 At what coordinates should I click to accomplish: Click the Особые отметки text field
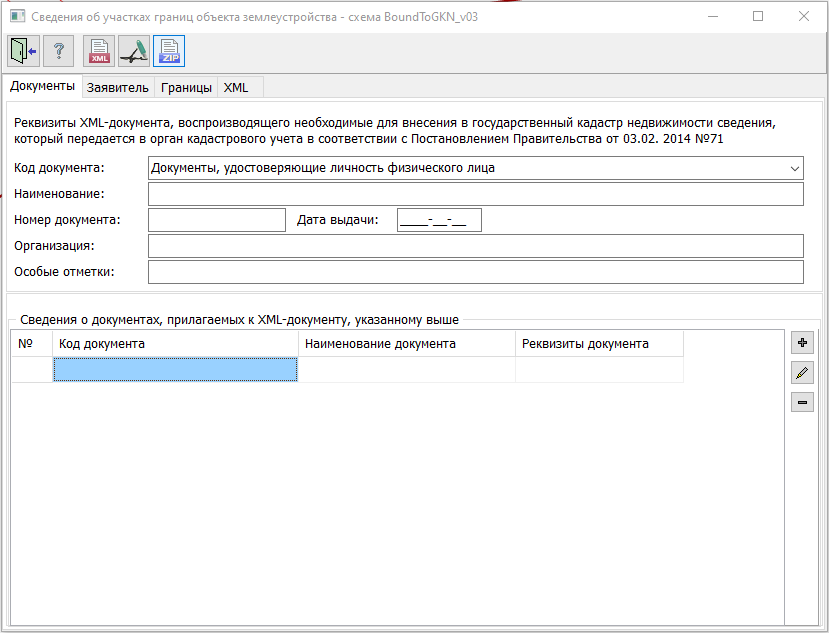(475, 272)
